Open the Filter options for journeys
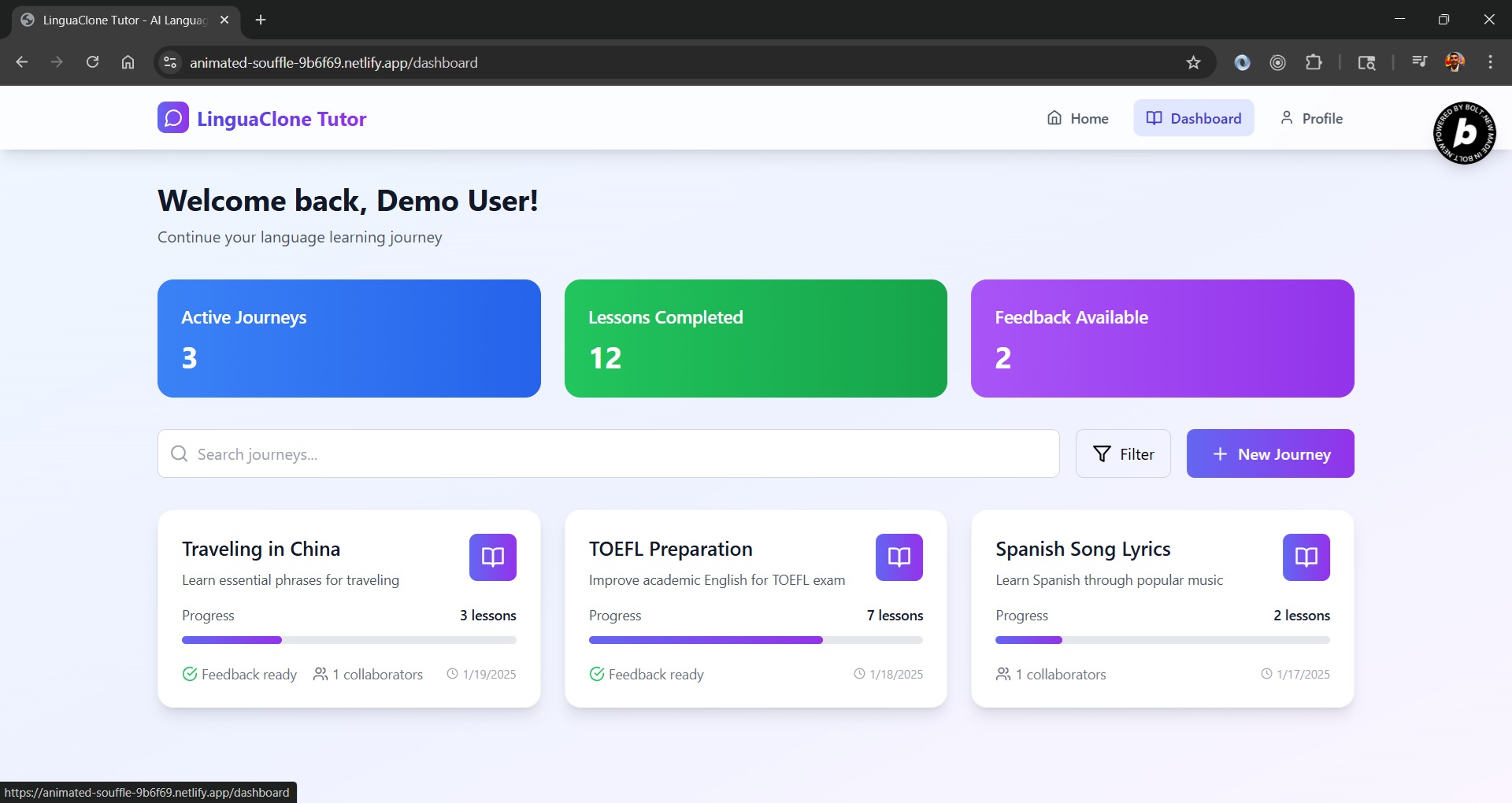This screenshot has height=803, width=1512. 1123,453
